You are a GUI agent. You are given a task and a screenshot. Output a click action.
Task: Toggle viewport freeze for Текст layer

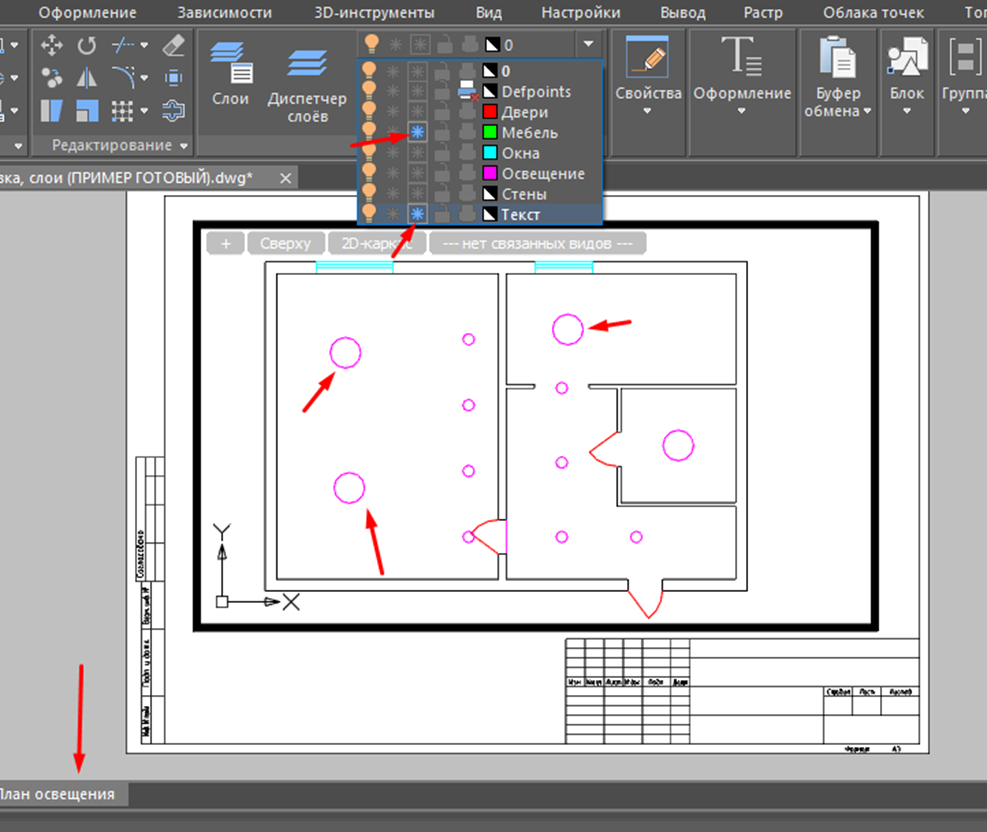click(418, 214)
